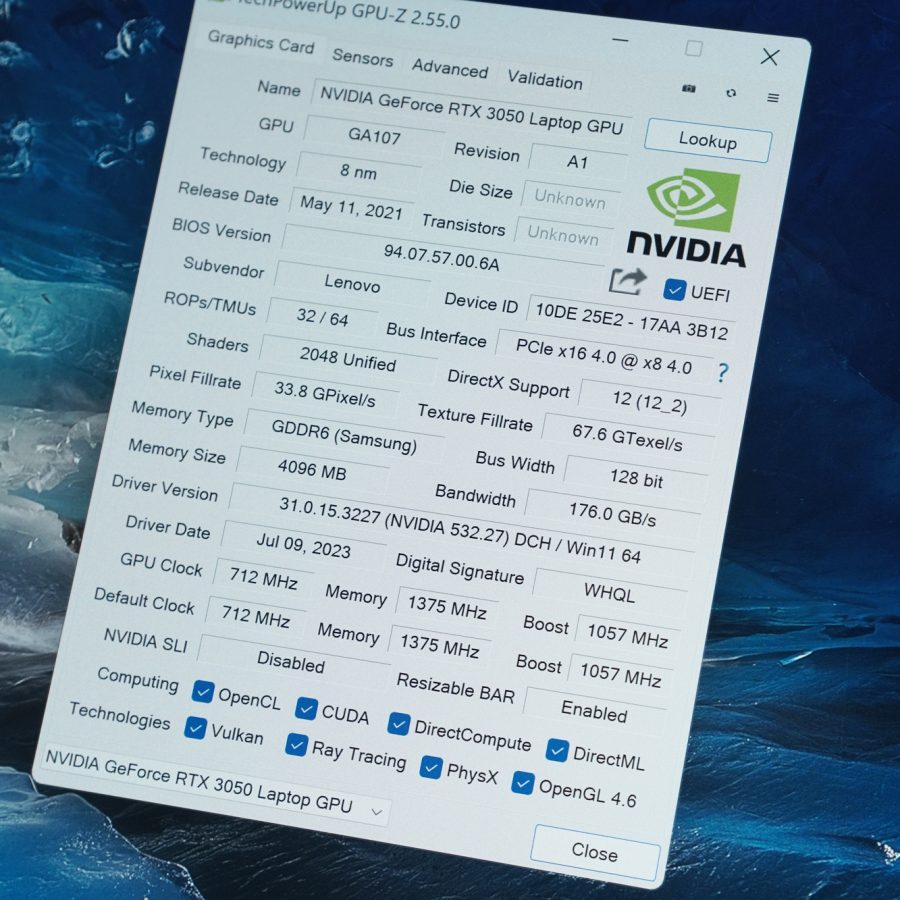Click the Driver Date value Jul 09, 2023
The height and width of the screenshot is (900, 900).
303,545
